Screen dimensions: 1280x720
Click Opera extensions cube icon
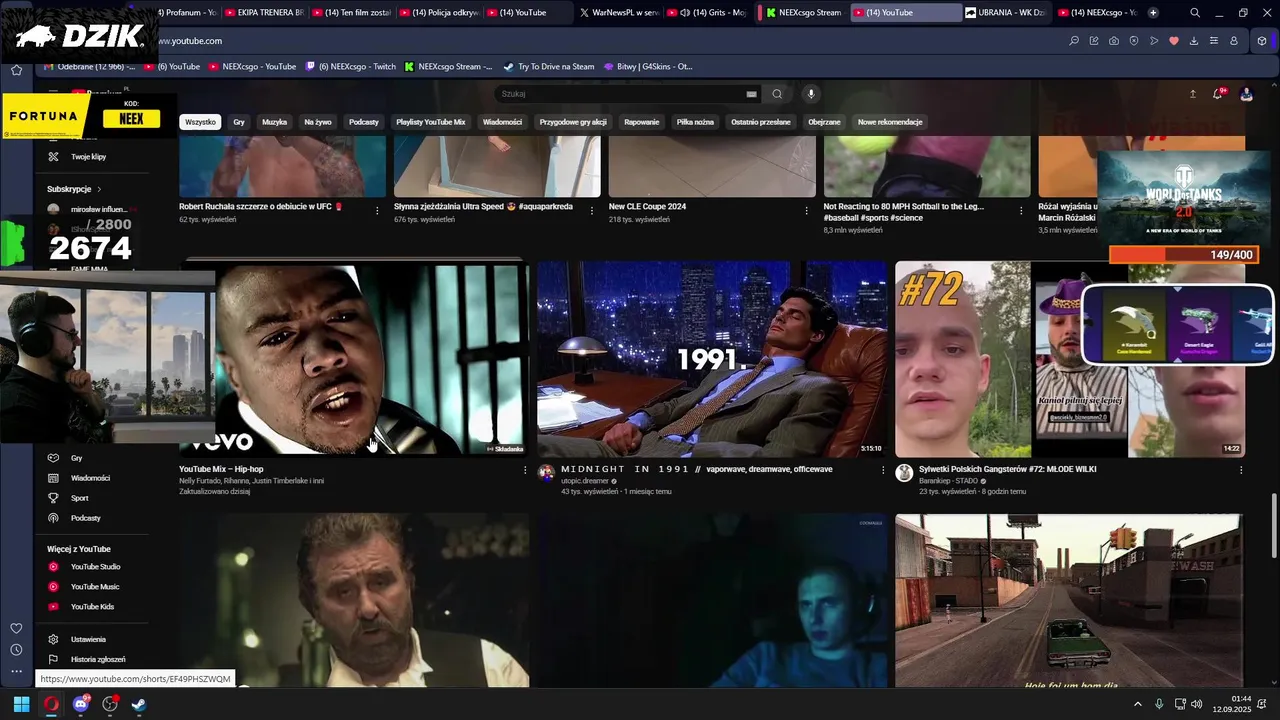(x=1262, y=41)
